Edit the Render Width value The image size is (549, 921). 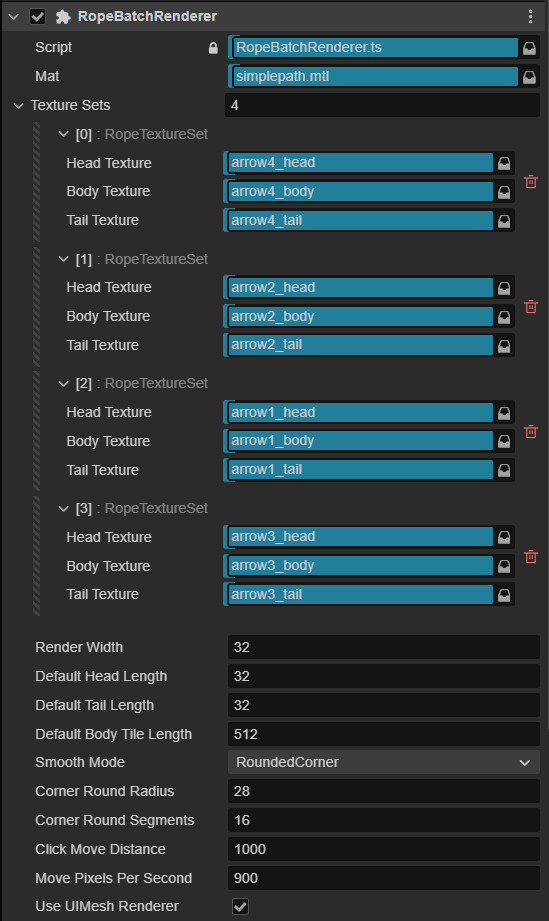click(x=383, y=647)
